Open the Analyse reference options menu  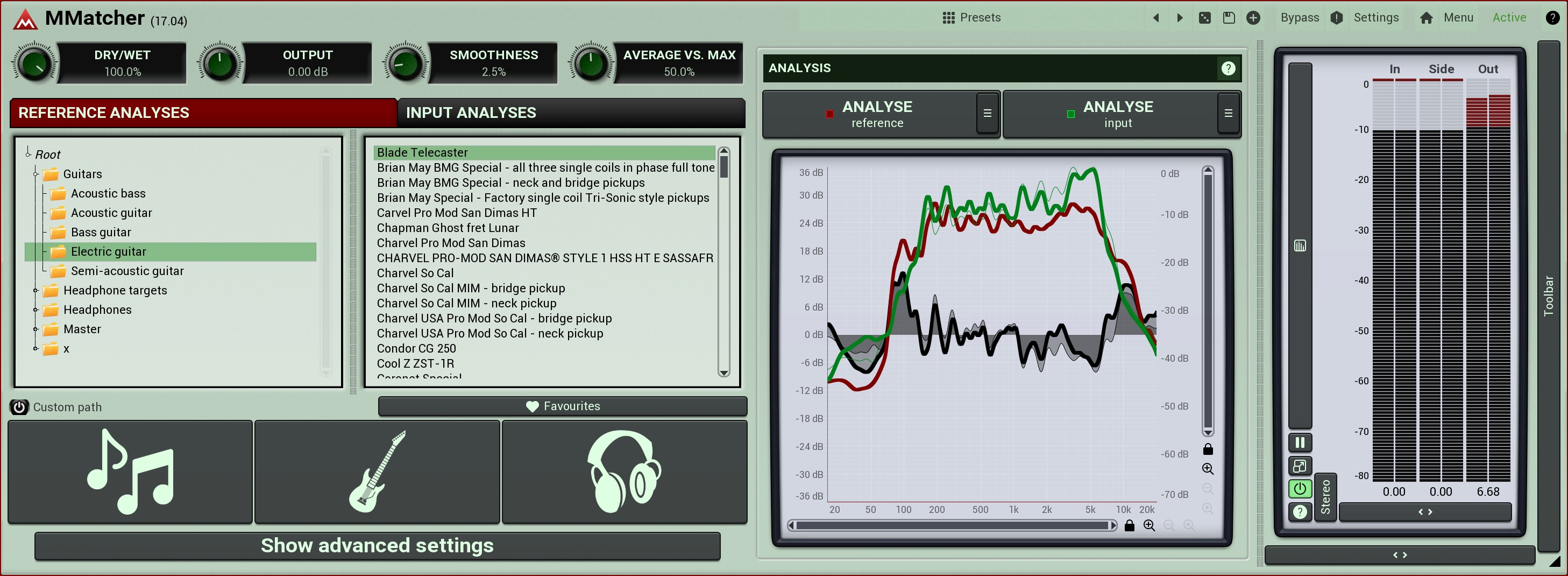(987, 113)
